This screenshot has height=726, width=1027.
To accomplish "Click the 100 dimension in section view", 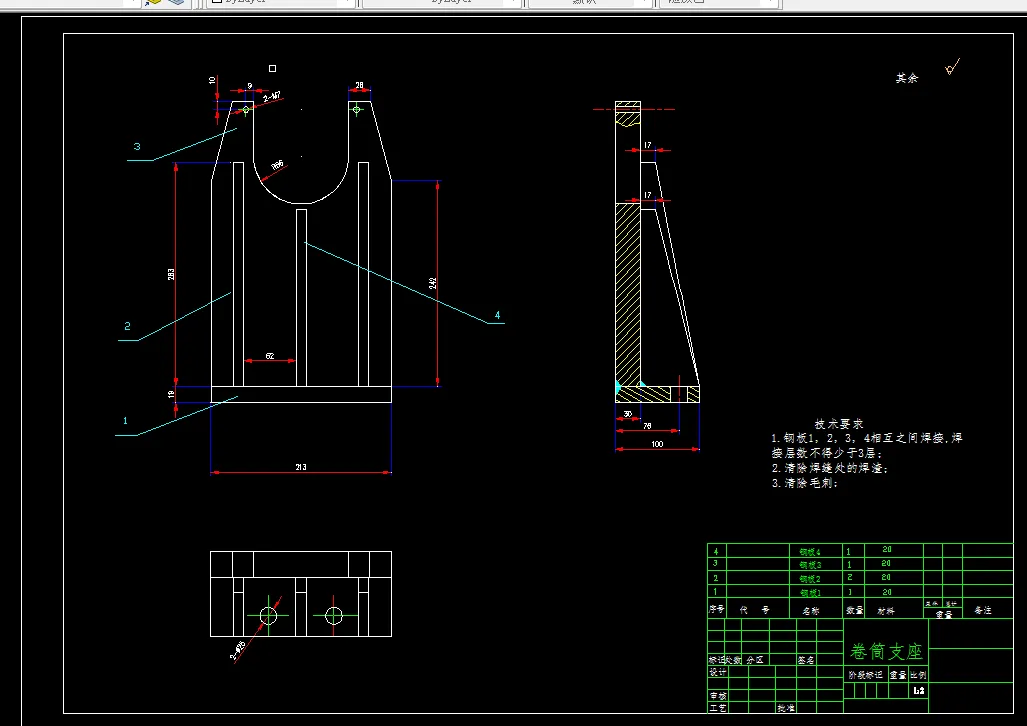I will click(657, 444).
